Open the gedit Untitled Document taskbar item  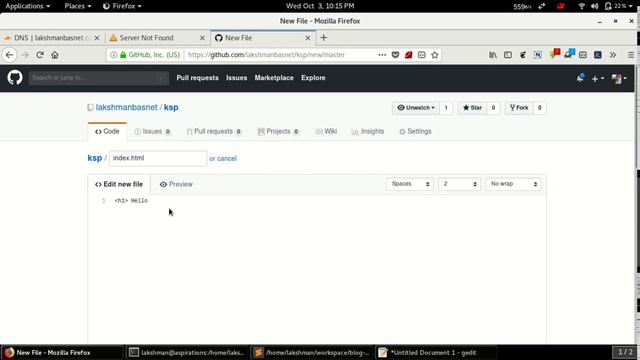[x=435, y=353]
